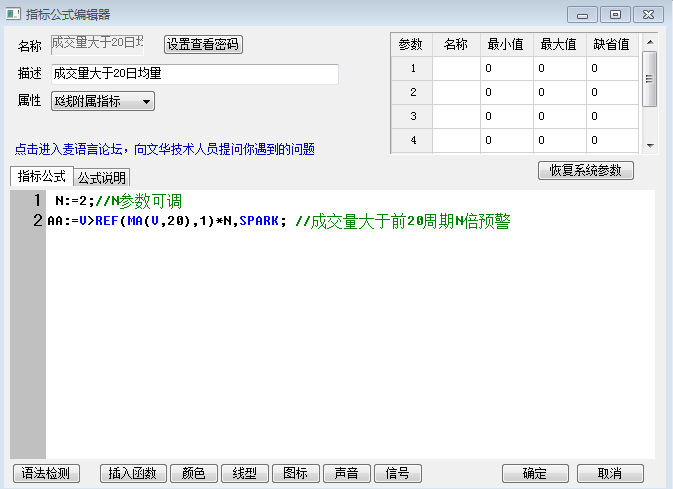Click the 语法检测 syntax check button
673x489 pixels.
coord(46,473)
